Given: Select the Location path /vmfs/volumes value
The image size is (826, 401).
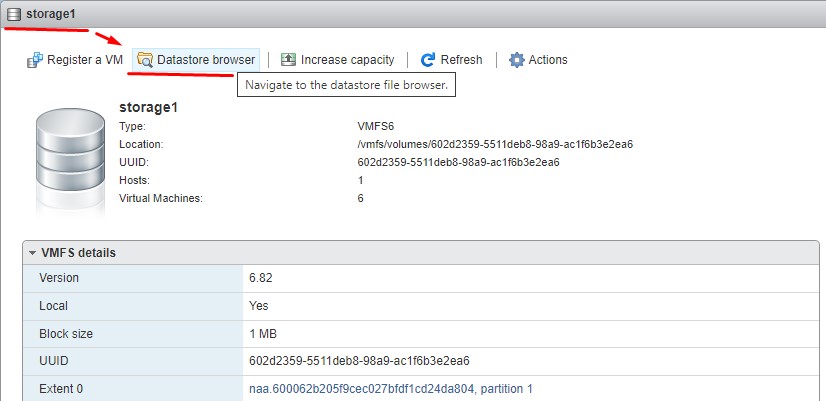Looking at the screenshot, I should (x=495, y=144).
